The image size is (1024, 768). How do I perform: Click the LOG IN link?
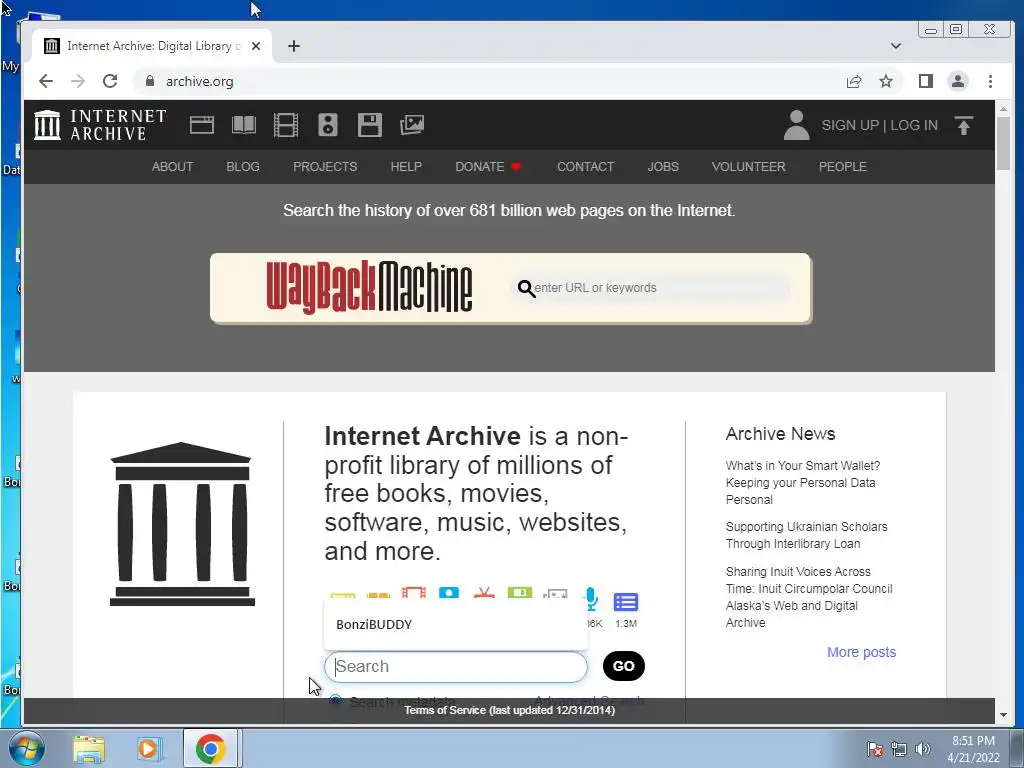click(914, 125)
